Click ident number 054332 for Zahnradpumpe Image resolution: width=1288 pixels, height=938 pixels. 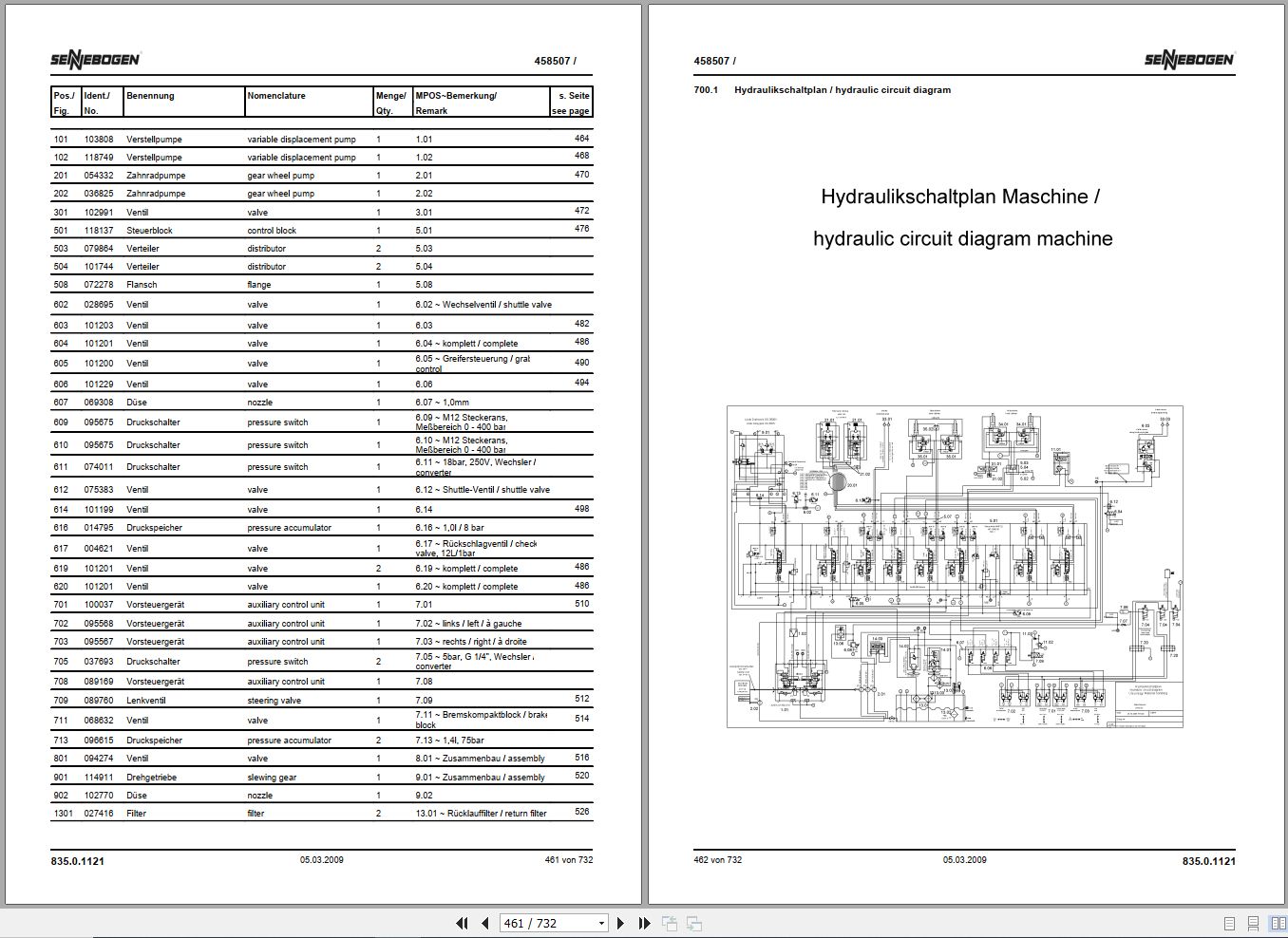tap(99, 176)
